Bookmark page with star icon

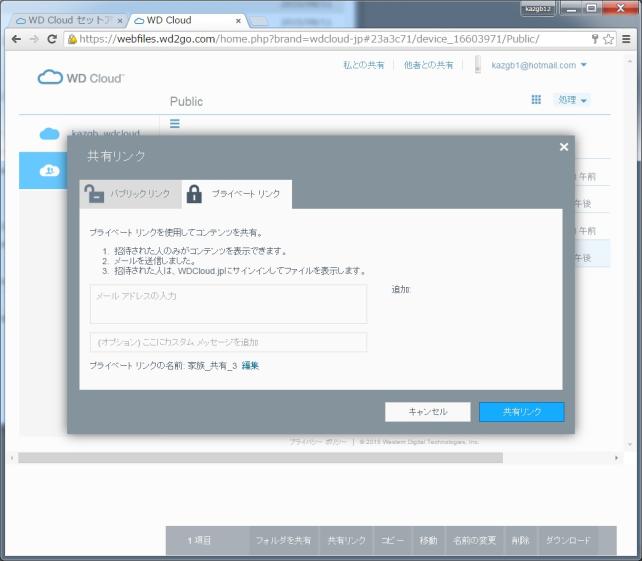pos(608,39)
